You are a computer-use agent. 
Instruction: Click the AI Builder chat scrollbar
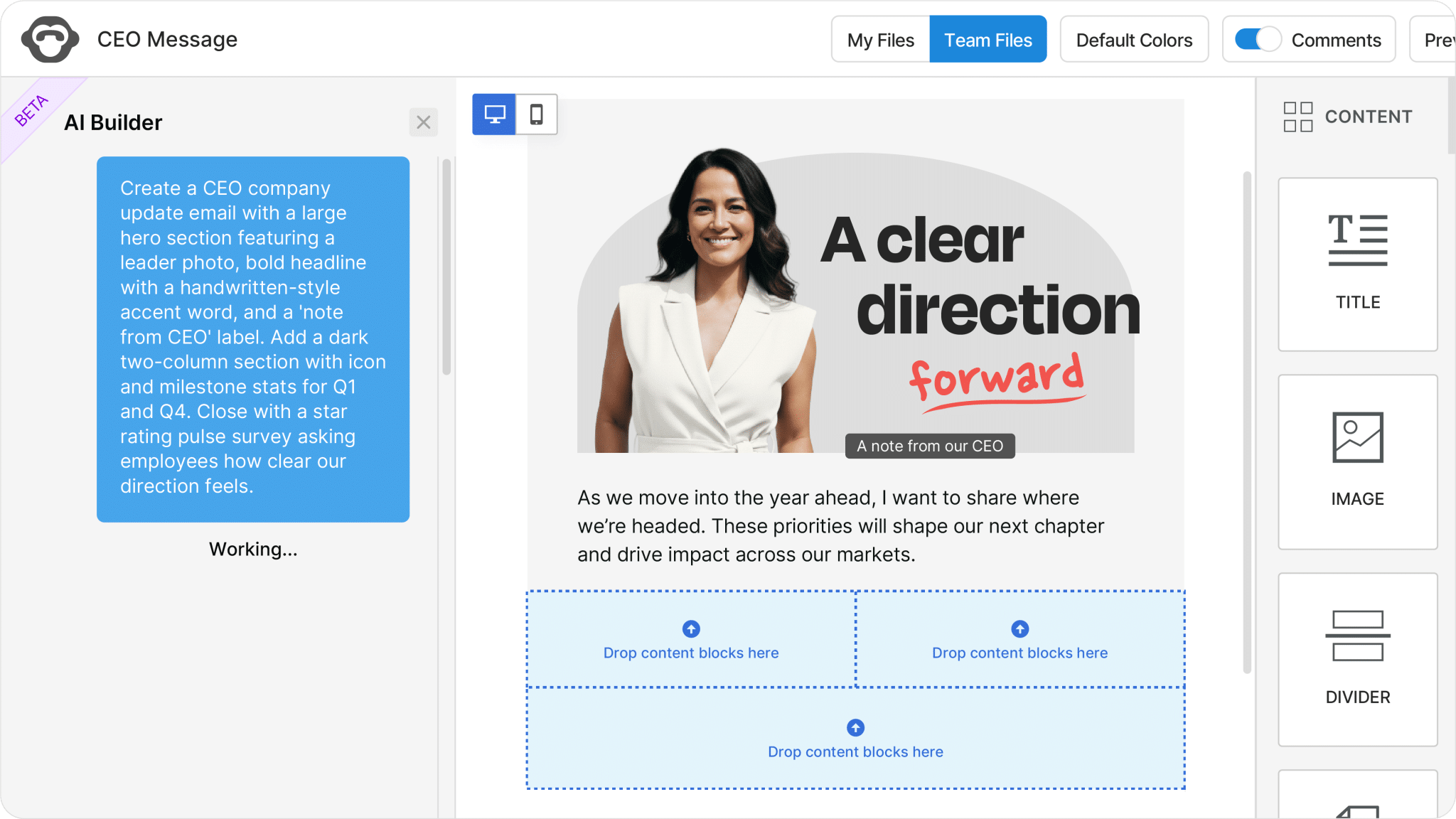446,267
